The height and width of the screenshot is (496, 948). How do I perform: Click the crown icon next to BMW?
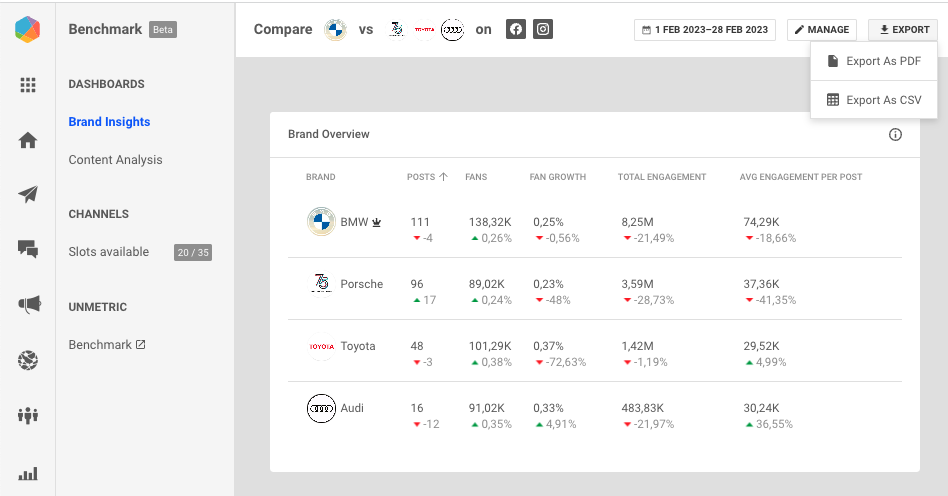pos(377,222)
